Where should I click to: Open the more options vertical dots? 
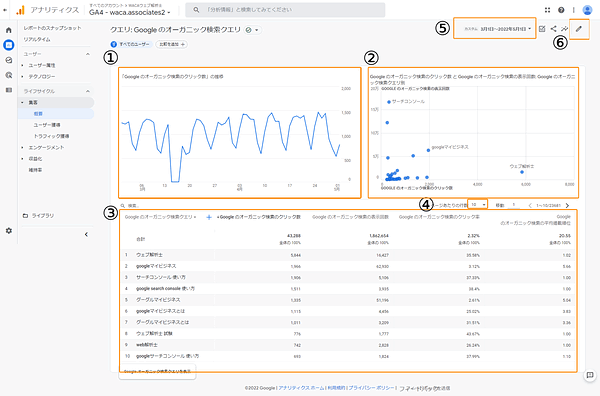573,10
